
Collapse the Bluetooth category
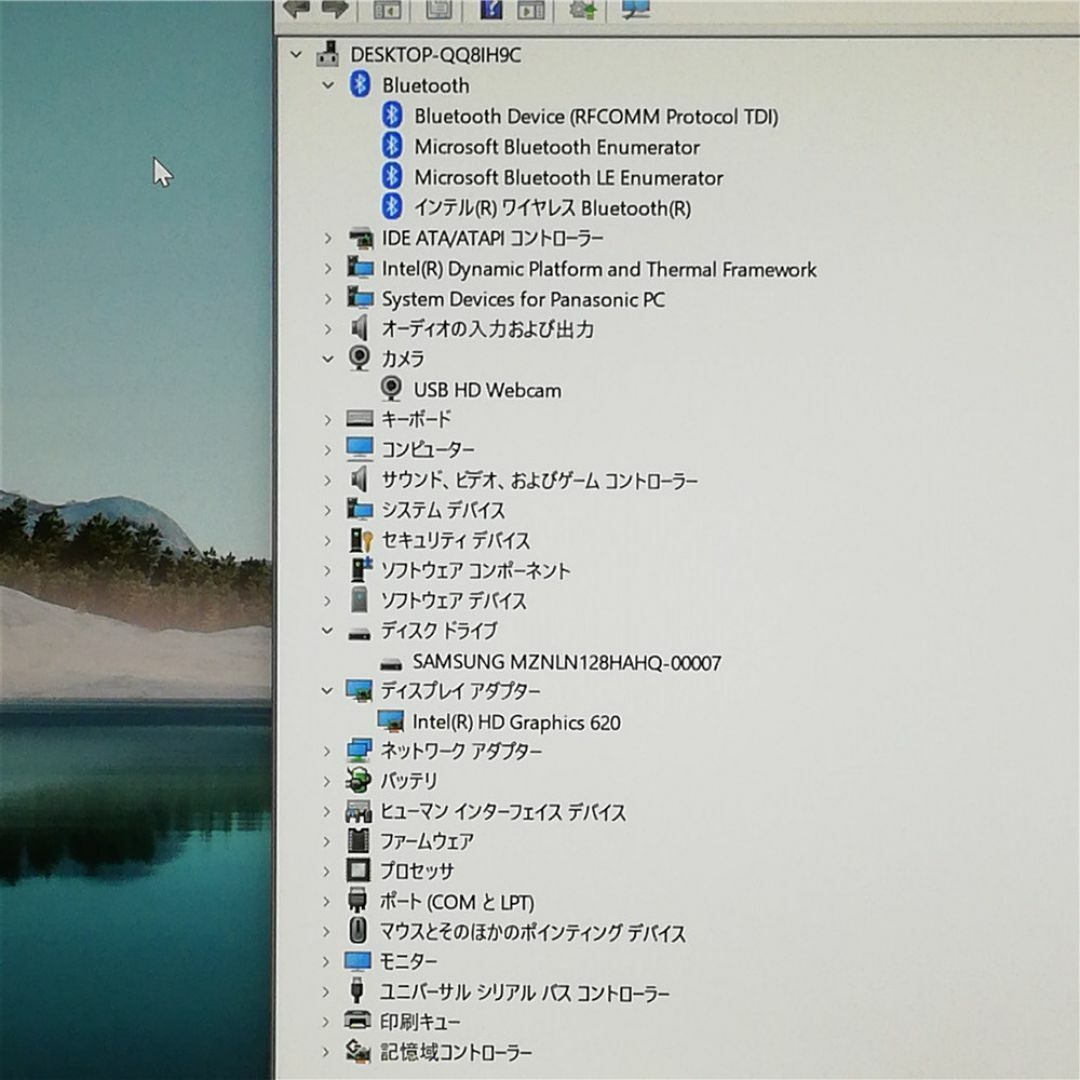click(x=329, y=85)
